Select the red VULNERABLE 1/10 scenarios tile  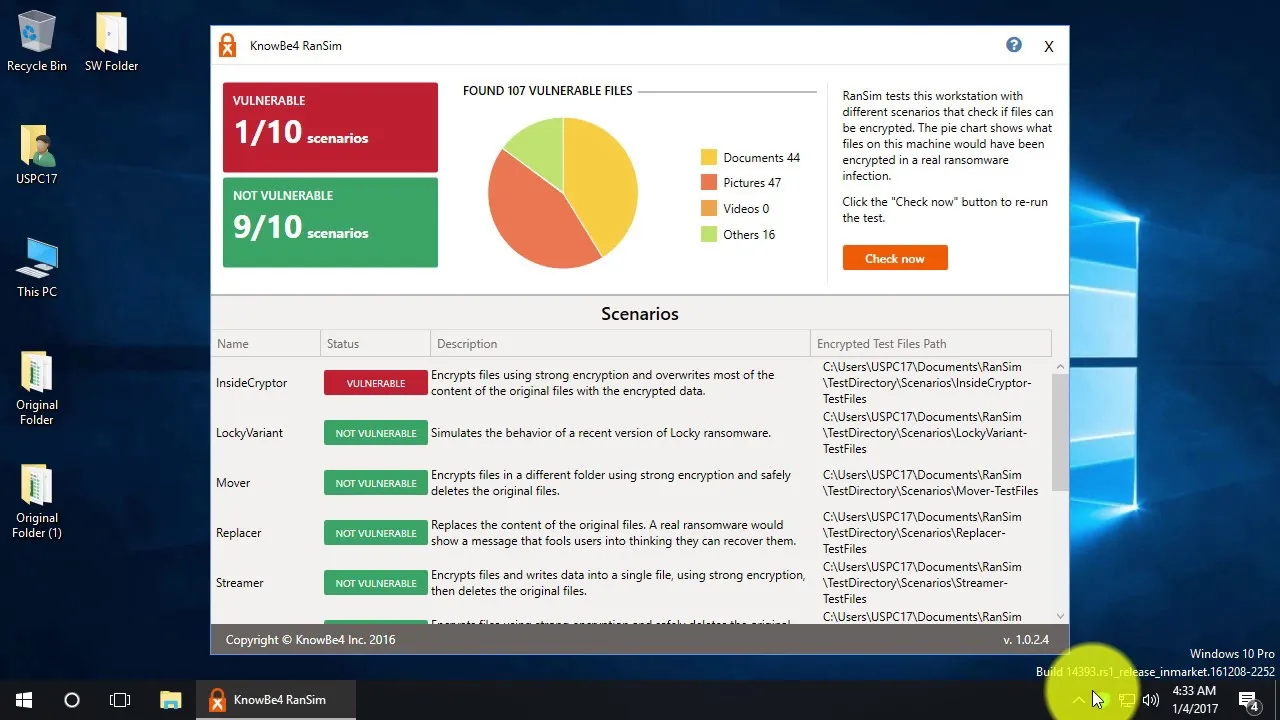click(x=330, y=127)
